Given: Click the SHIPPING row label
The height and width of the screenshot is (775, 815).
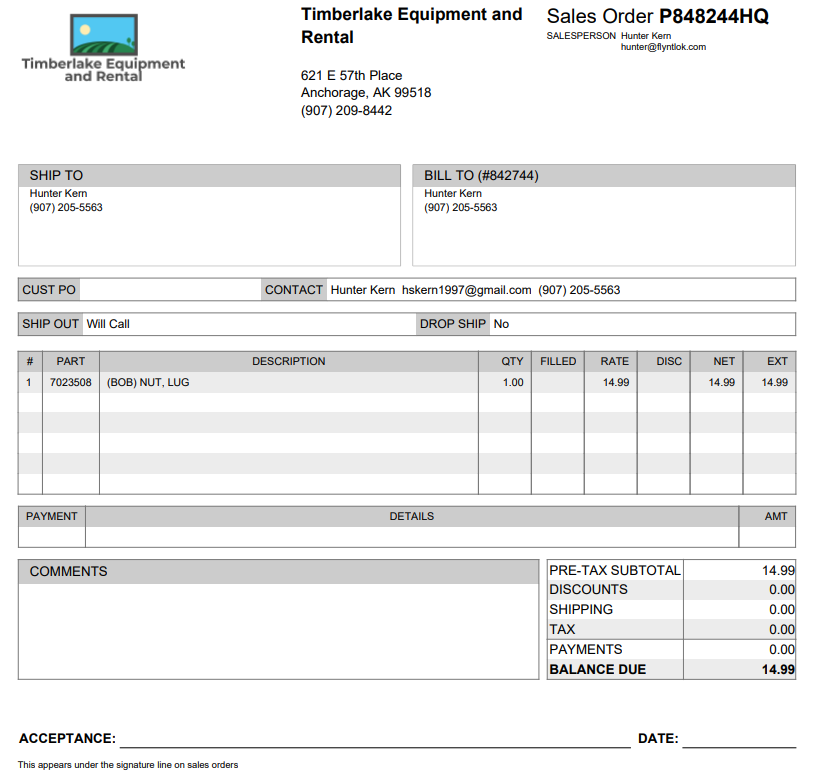Looking at the screenshot, I should coord(581,609).
